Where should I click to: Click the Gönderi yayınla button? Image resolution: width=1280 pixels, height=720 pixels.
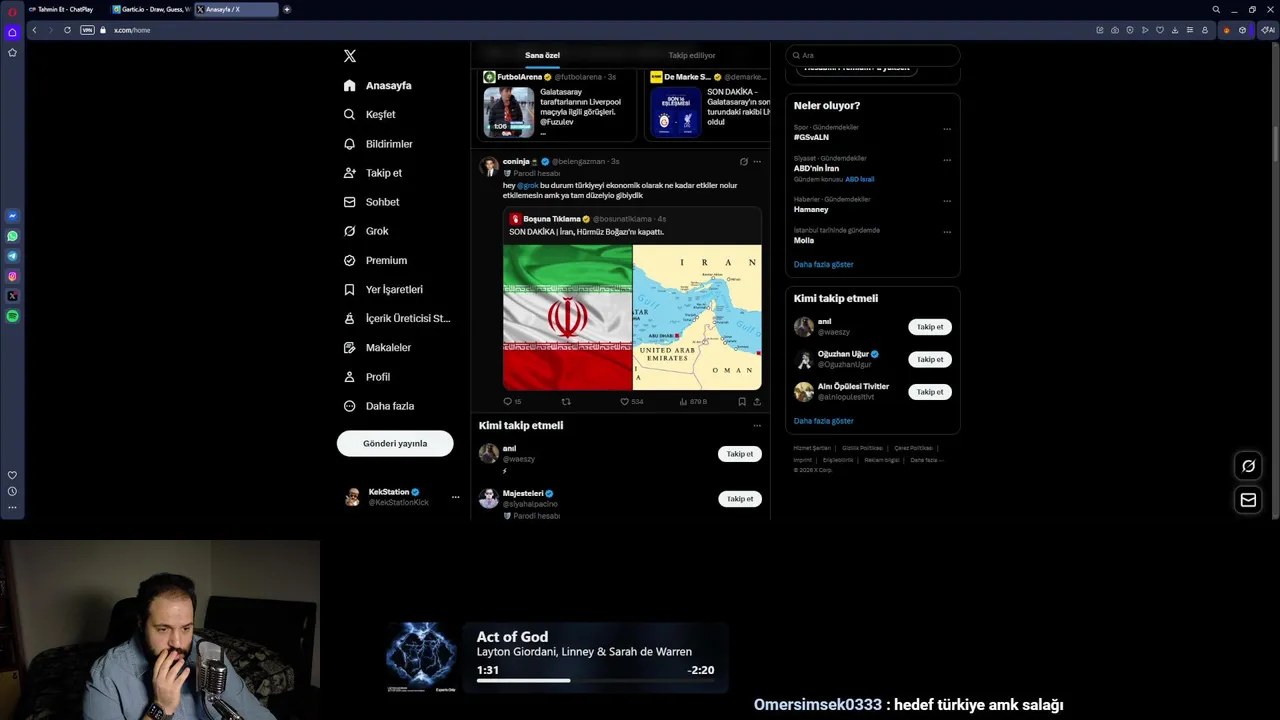pos(395,443)
